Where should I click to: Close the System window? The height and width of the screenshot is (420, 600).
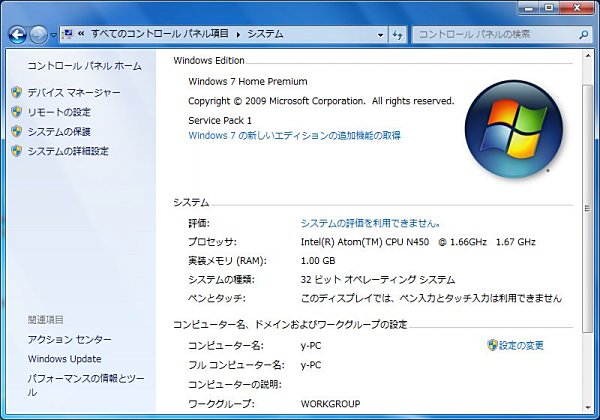tap(577, 8)
